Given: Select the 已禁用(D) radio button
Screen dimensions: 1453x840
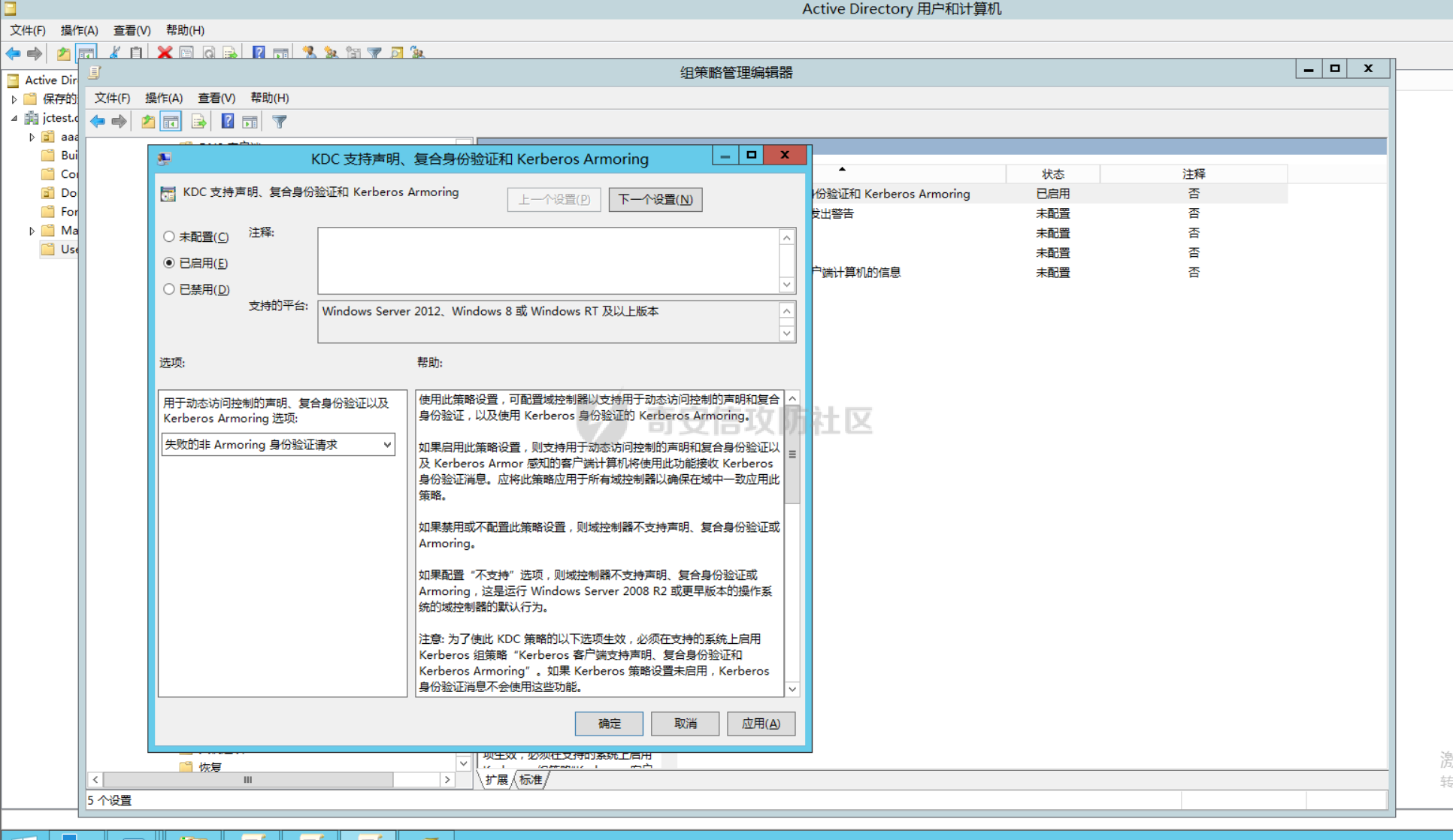Looking at the screenshot, I should pos(169,289).
